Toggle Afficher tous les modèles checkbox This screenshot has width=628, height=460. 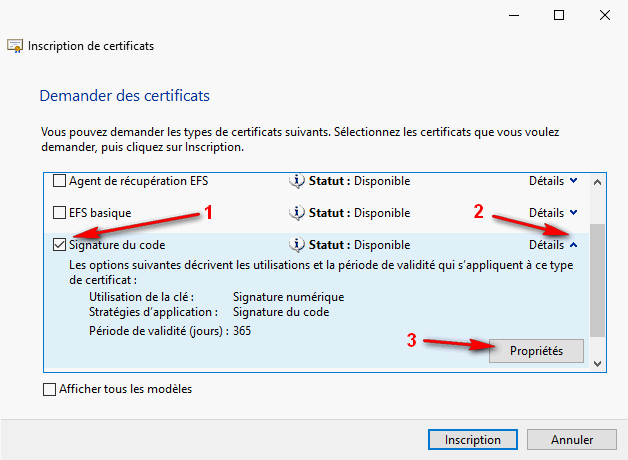coord(50,389)
